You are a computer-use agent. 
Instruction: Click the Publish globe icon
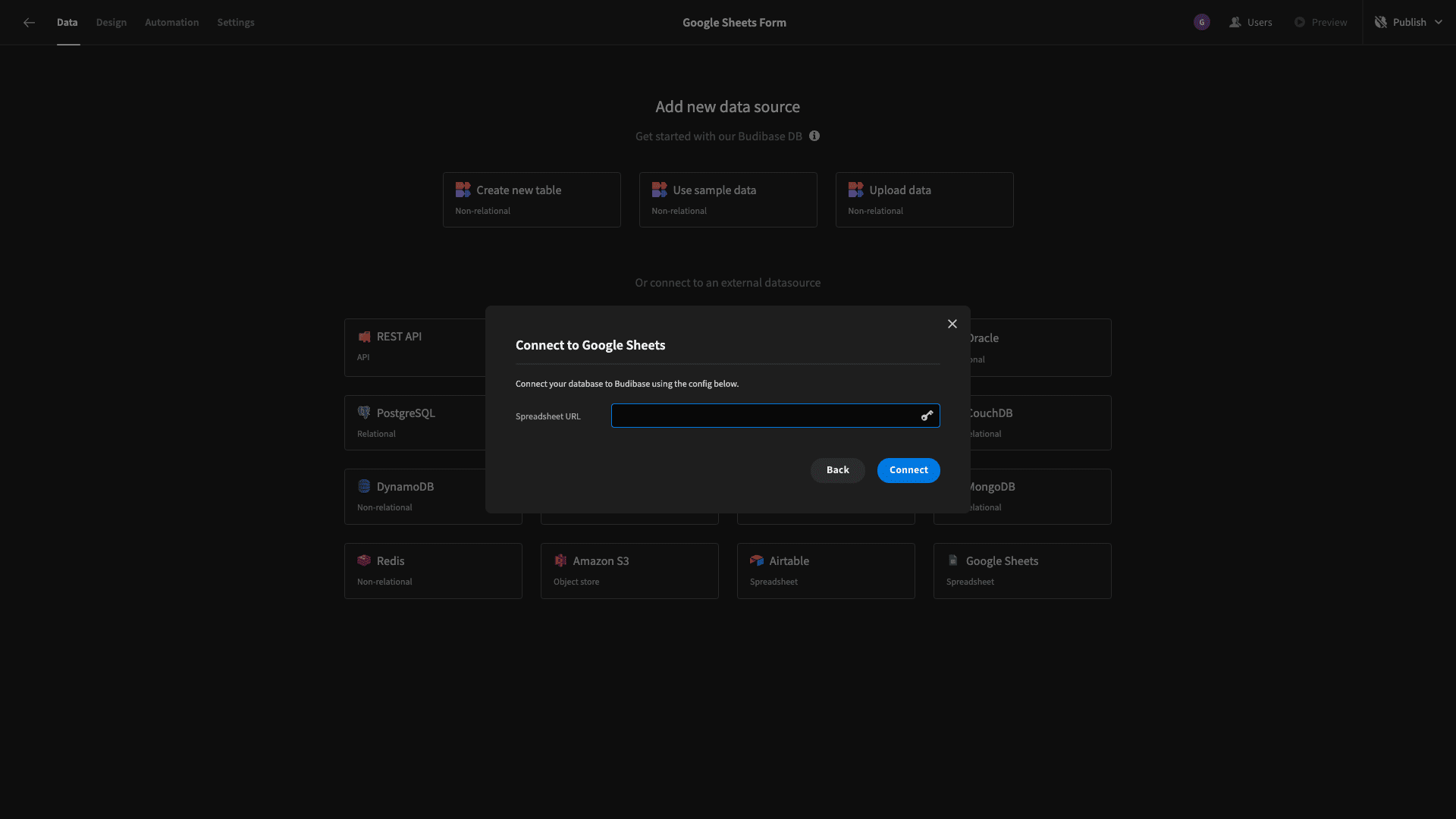click(x=1381, y=23)
